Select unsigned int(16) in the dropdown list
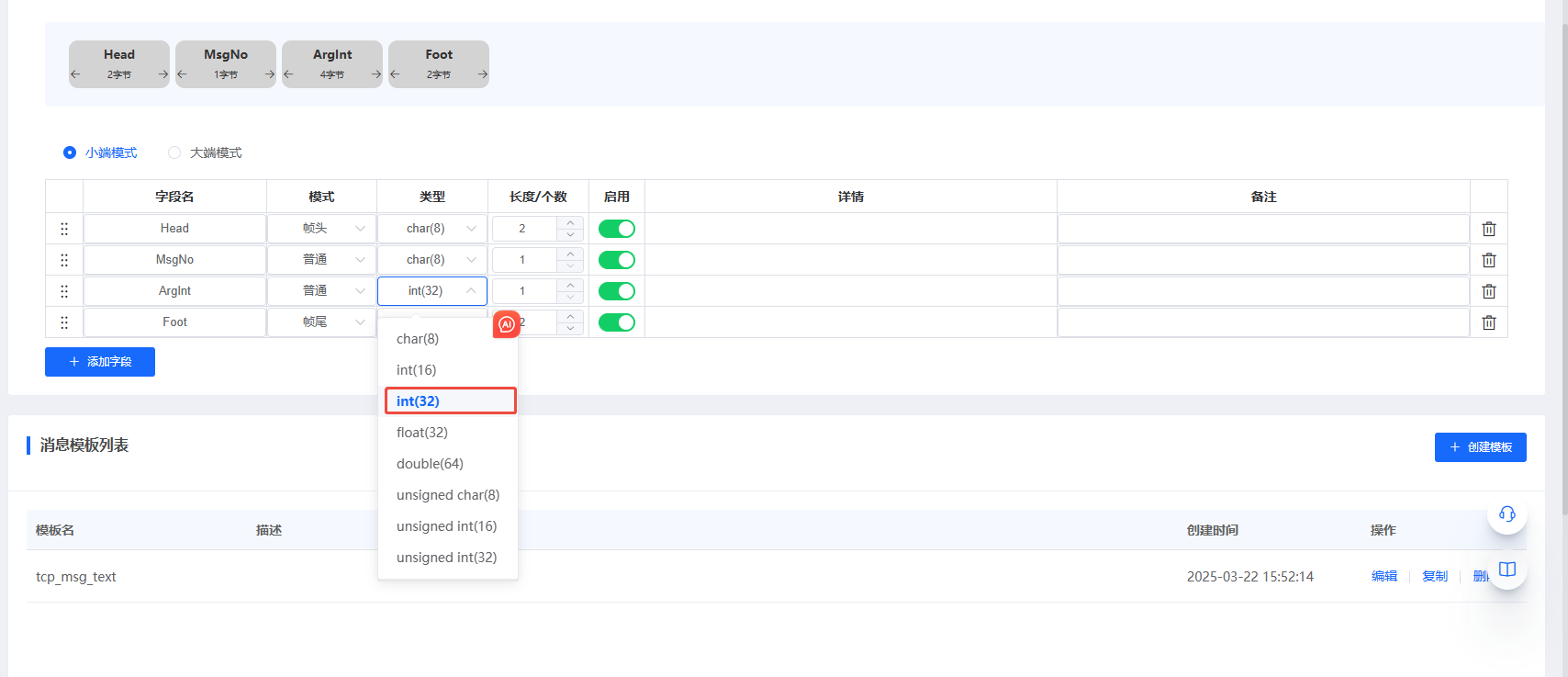 click(446, 526)
